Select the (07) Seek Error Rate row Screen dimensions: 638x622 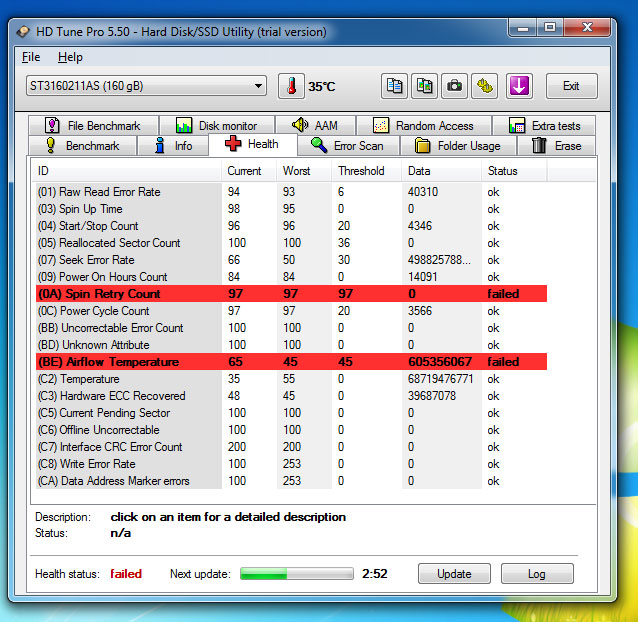(291, 260)
